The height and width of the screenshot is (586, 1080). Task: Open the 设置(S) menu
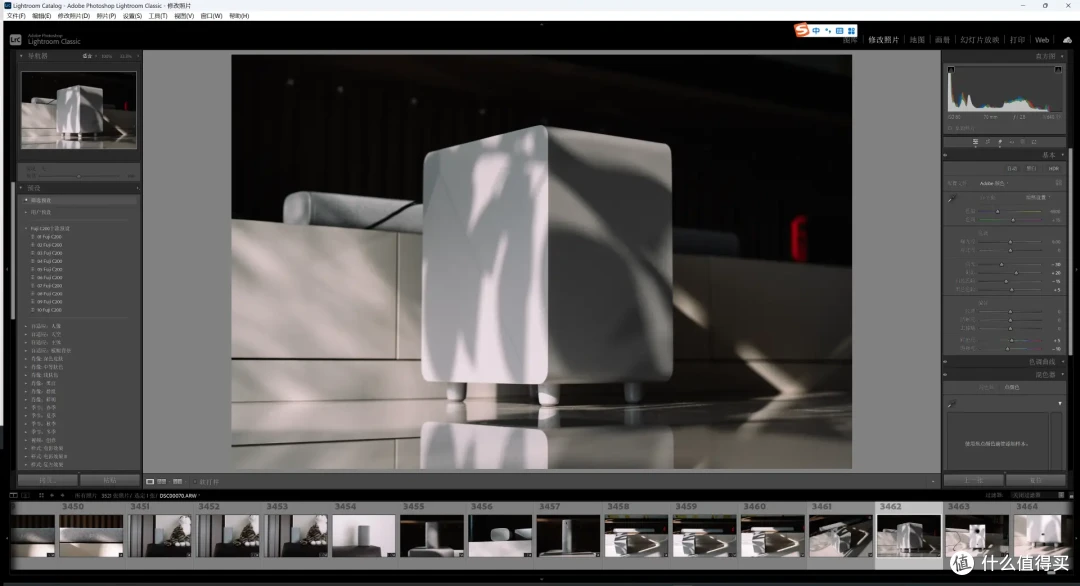pyautogui.click(x=132, y=16)
